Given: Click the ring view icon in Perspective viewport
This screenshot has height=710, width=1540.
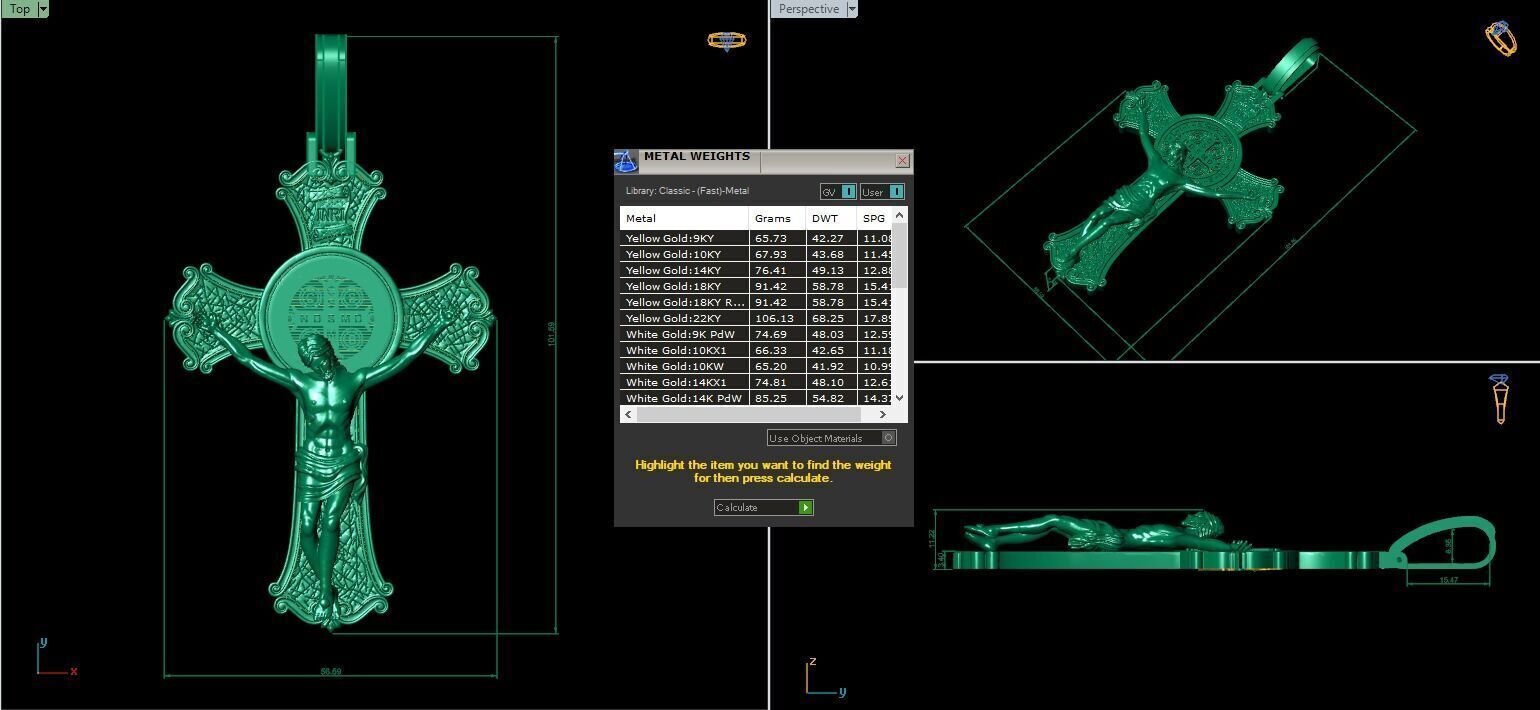Looking at the screenshot, I should [1500, 39].
